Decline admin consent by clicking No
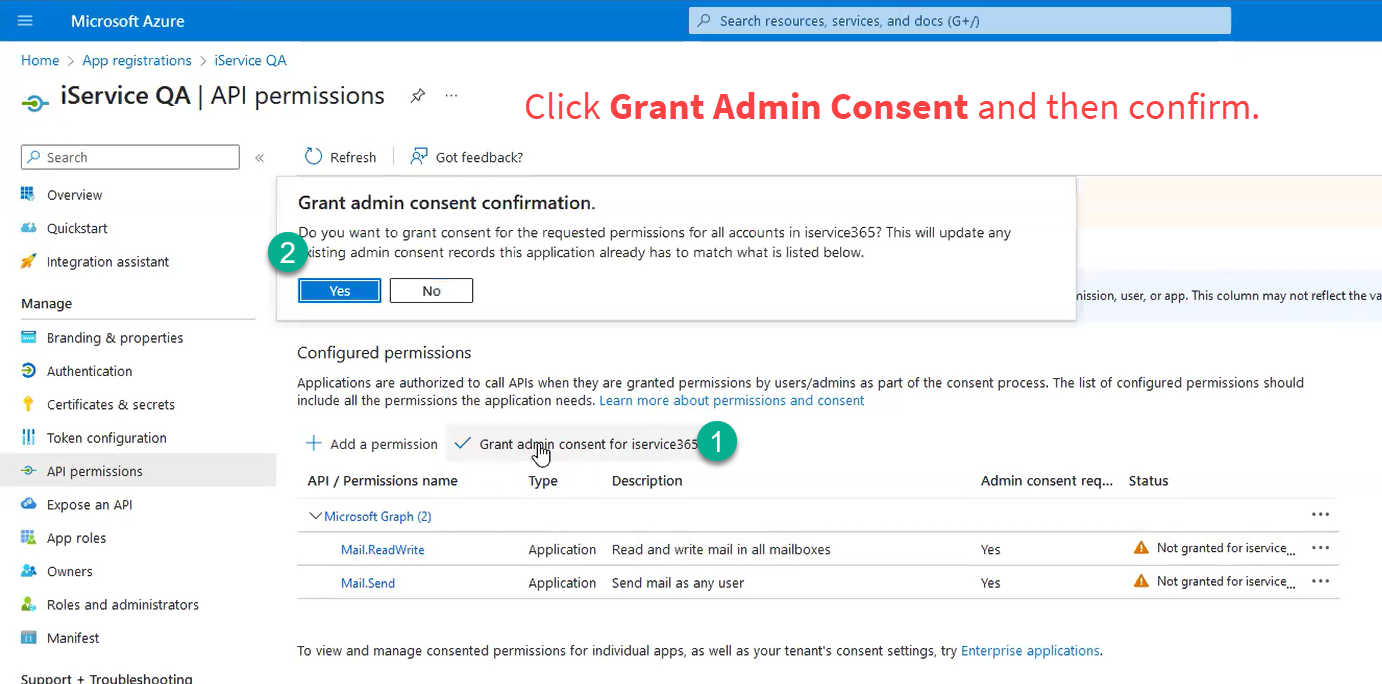The width and height of the screenshot is (1382, 684). click(431, 291)
